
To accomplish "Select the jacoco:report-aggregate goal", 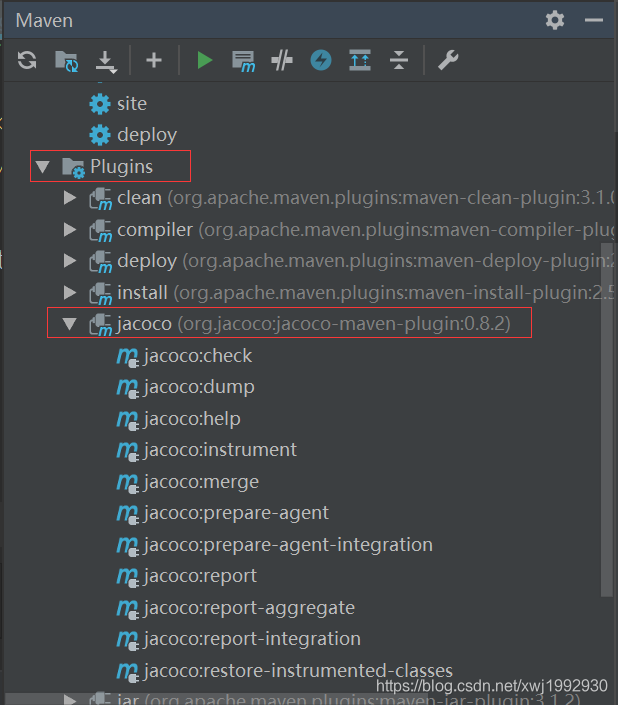I will coord(249,608).
